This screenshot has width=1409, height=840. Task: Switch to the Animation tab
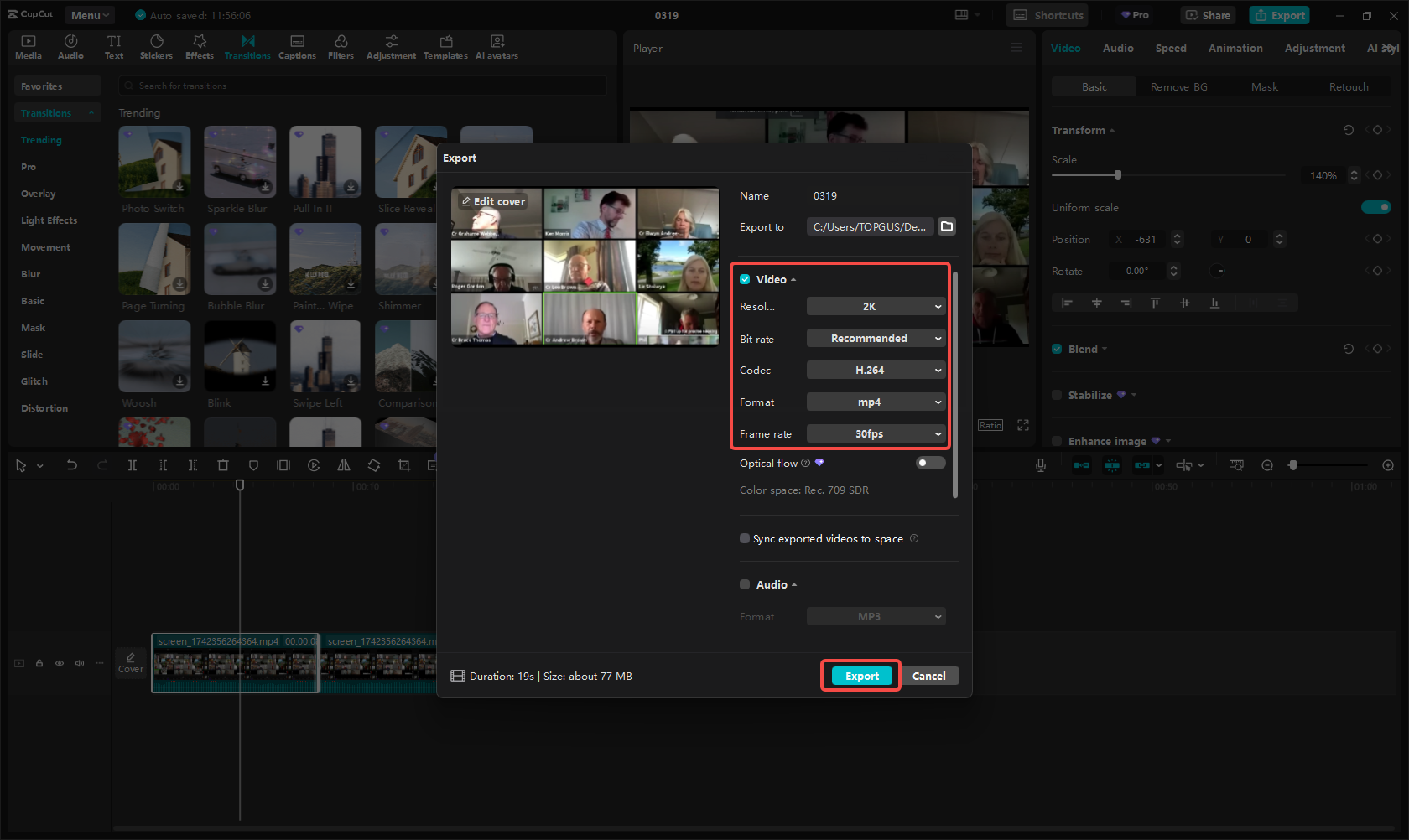click(x=1235, y=48)
